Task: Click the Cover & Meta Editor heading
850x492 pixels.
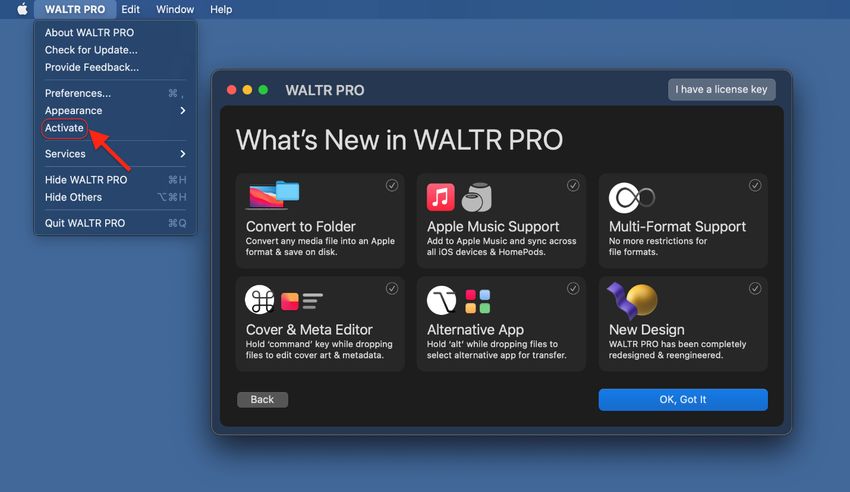Action: point(309,329)
